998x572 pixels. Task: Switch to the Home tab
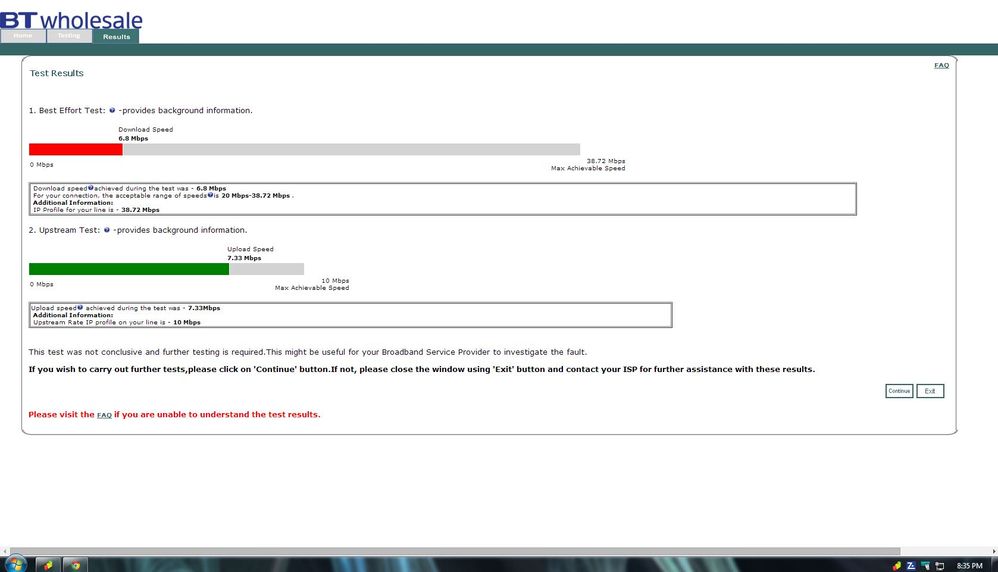[x=23, y=36]
